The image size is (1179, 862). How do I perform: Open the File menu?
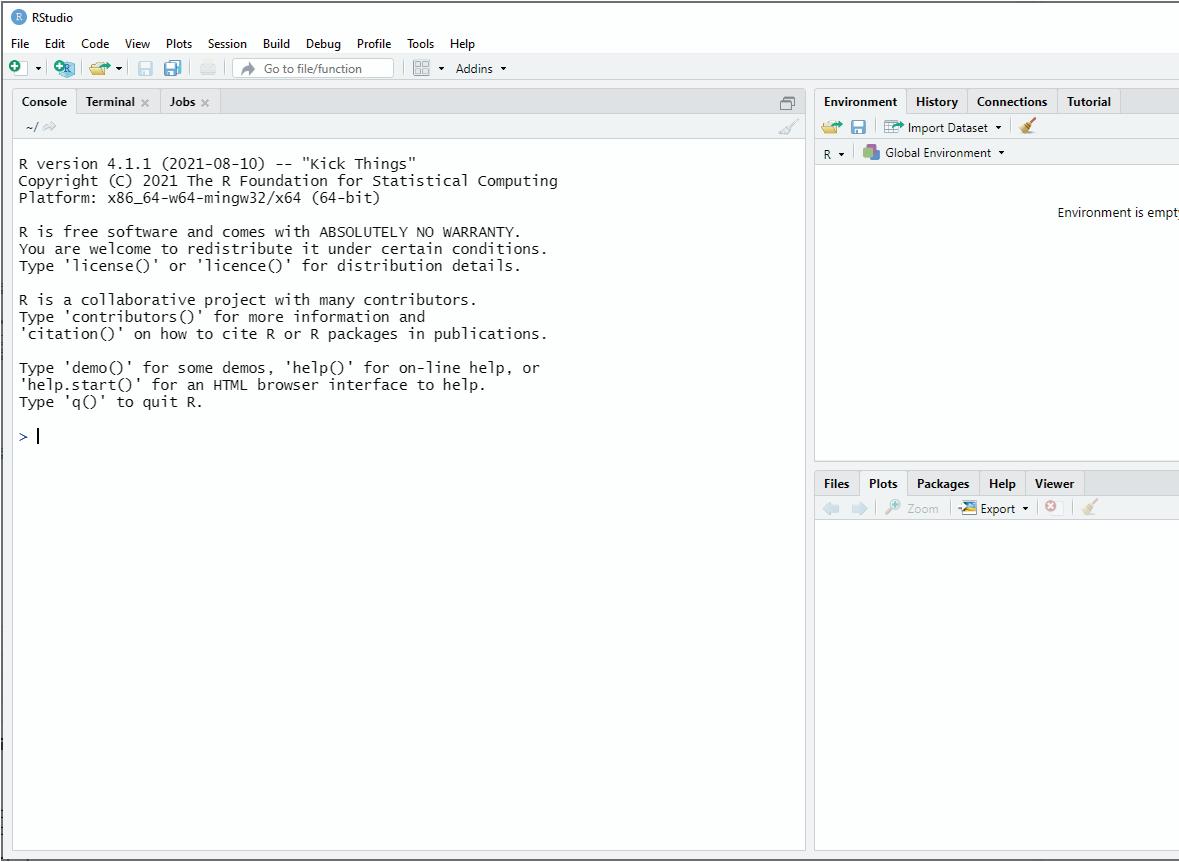(20, 44)
